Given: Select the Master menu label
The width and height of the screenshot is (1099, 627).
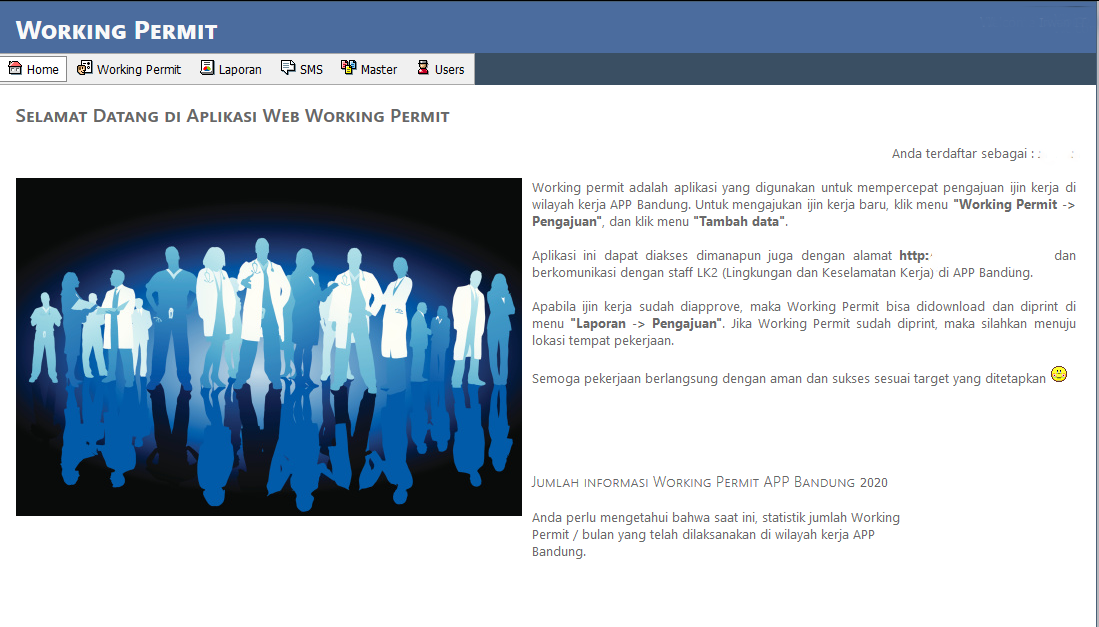Looking at the screenshot, I should click(x=379, y=70).
